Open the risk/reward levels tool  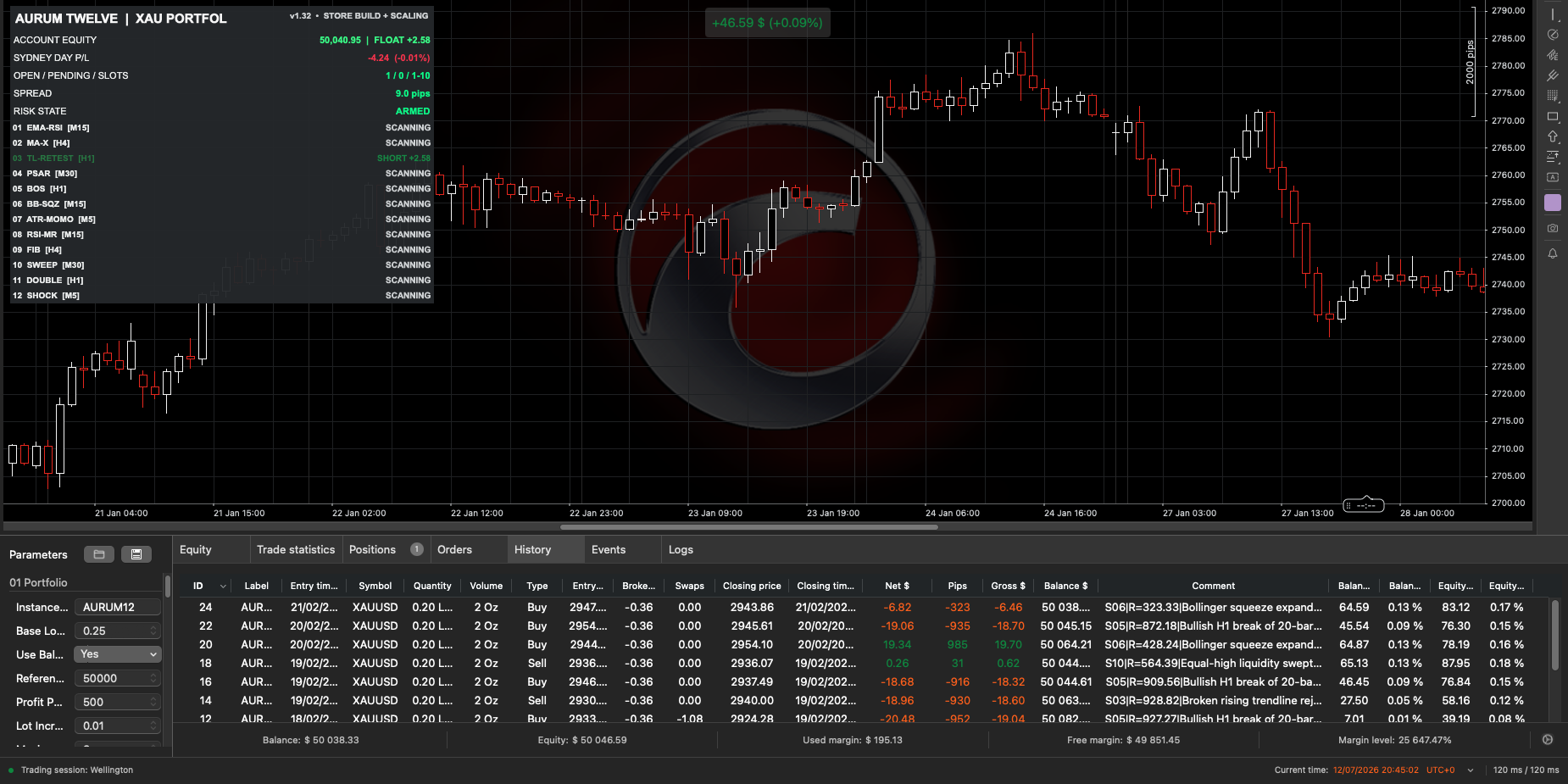[x=1553, y=157]
